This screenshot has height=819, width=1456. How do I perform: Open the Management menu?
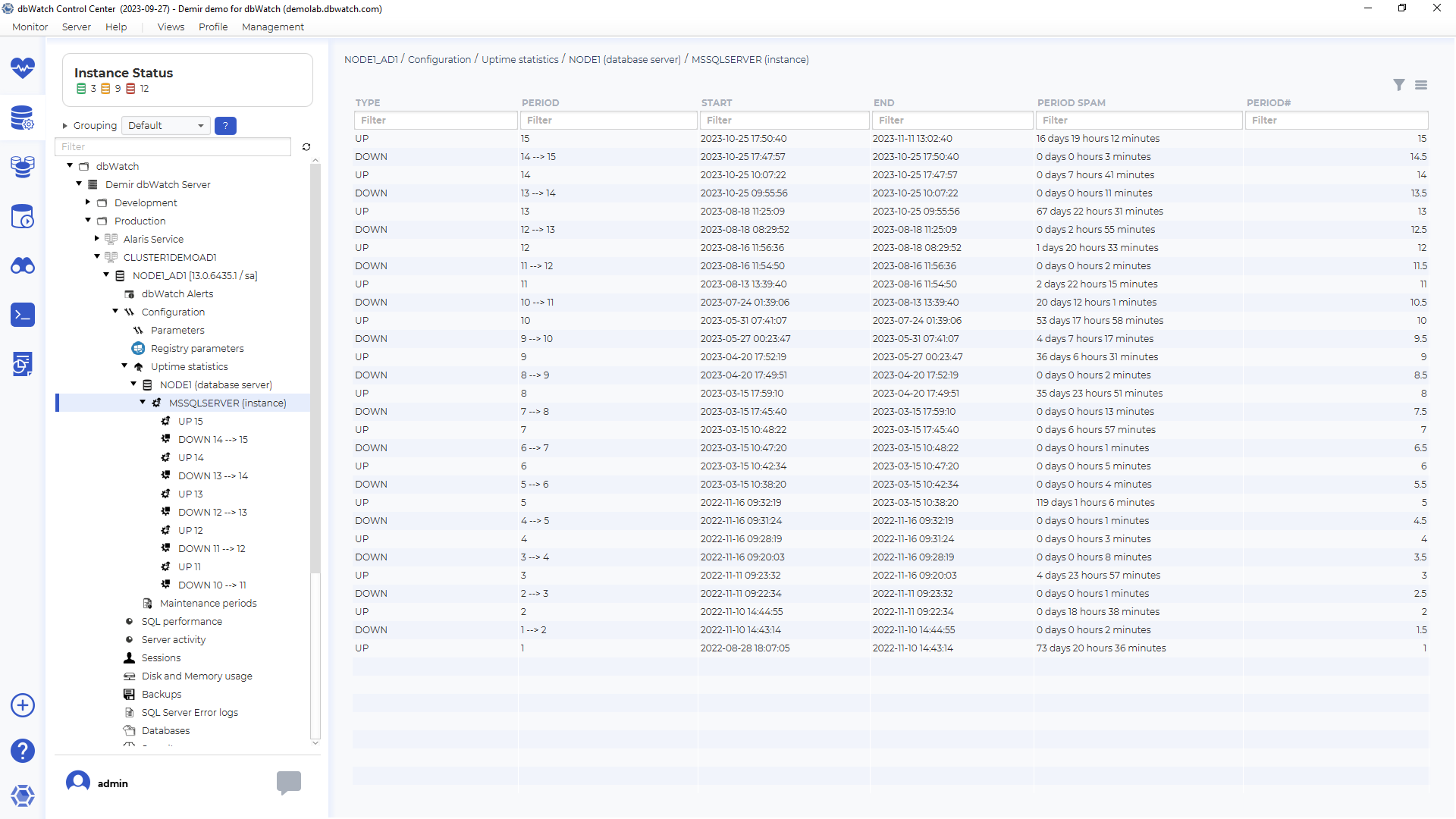[x=273, y=27]
